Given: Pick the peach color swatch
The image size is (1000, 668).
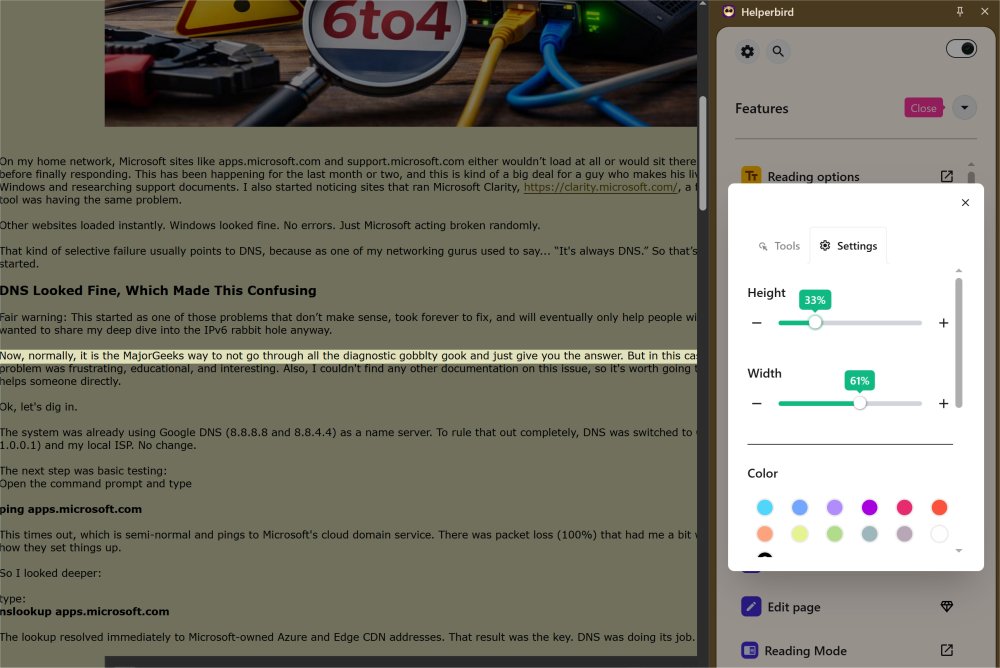Looking at the screenshot, I should 765,533.
